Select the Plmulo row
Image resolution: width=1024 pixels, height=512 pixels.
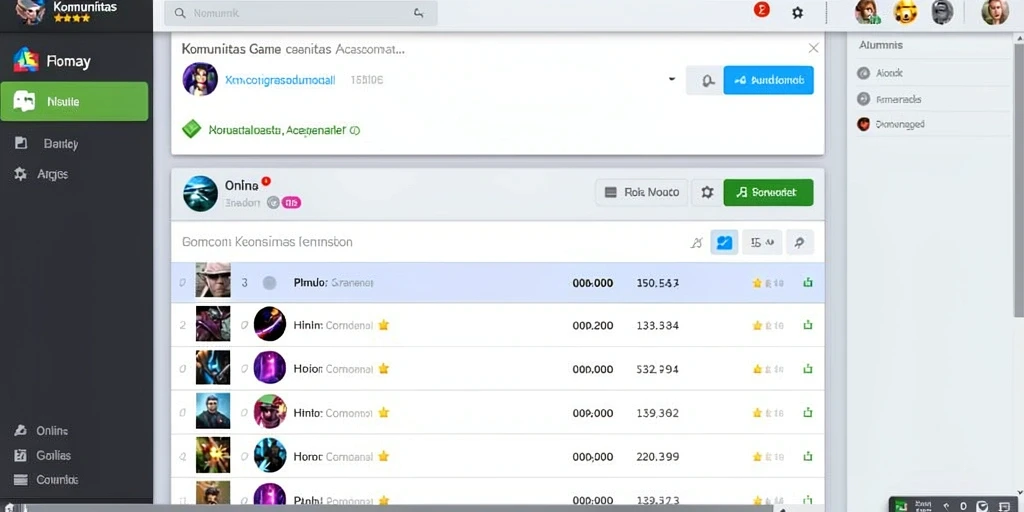point(498,283)
